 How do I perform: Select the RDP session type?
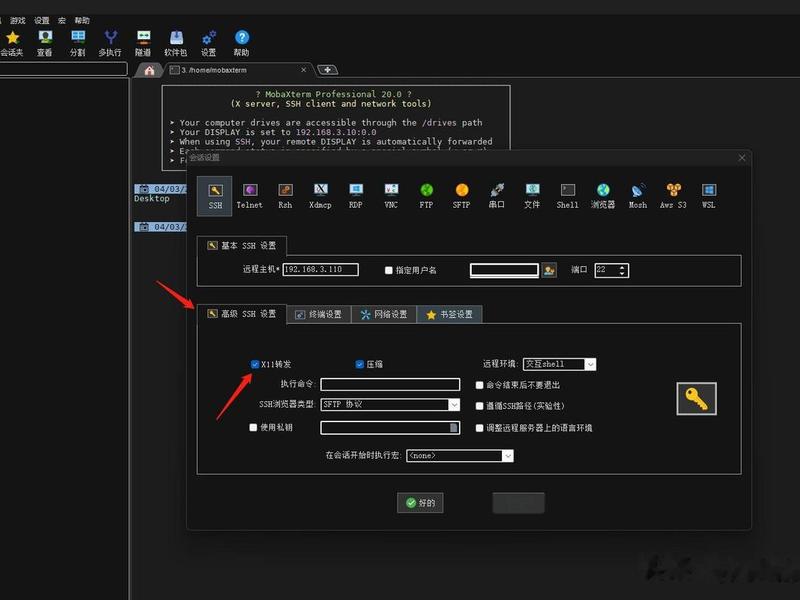pos(356,196)
